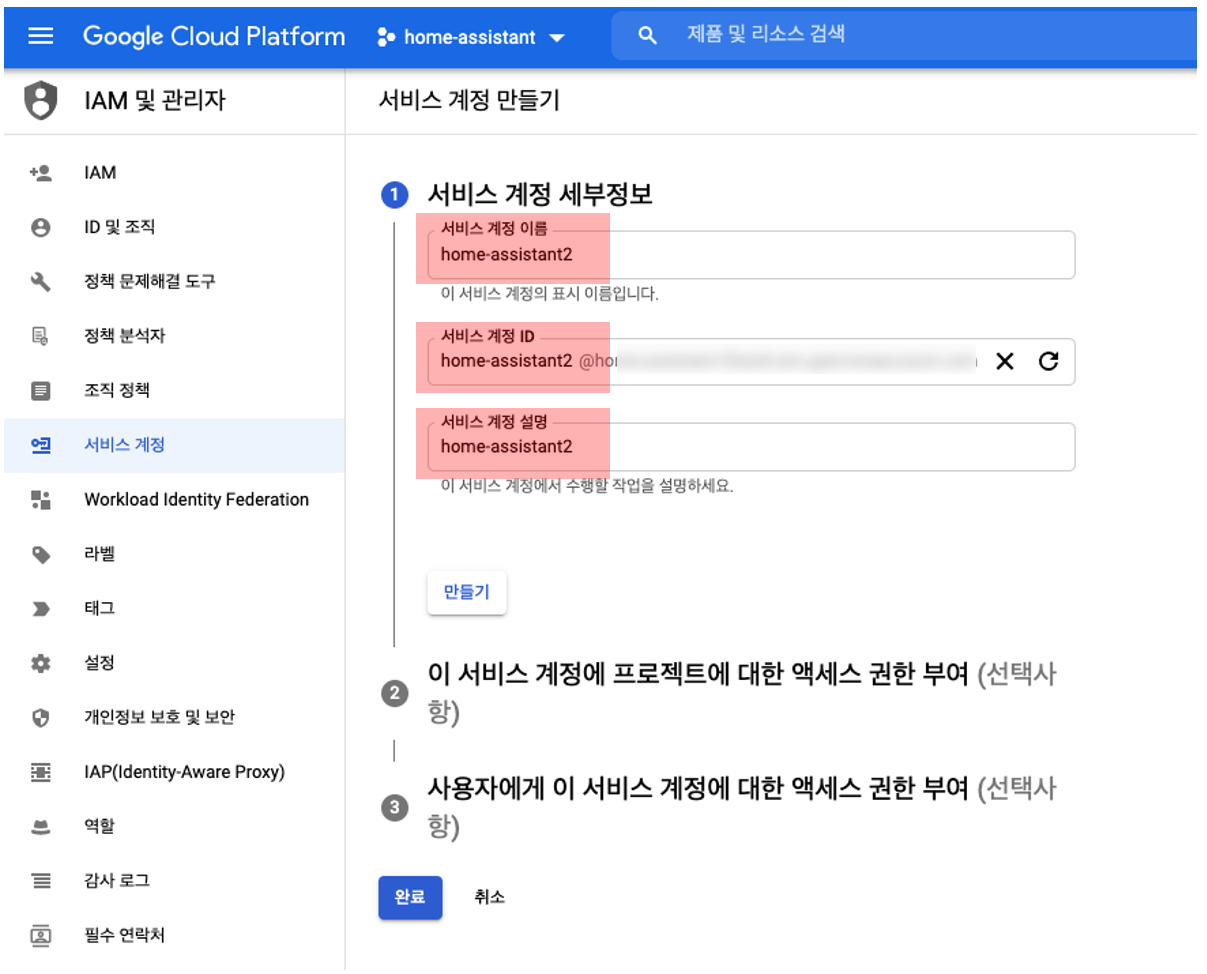Click the lines icon for 감사 로그

[41, 881]
